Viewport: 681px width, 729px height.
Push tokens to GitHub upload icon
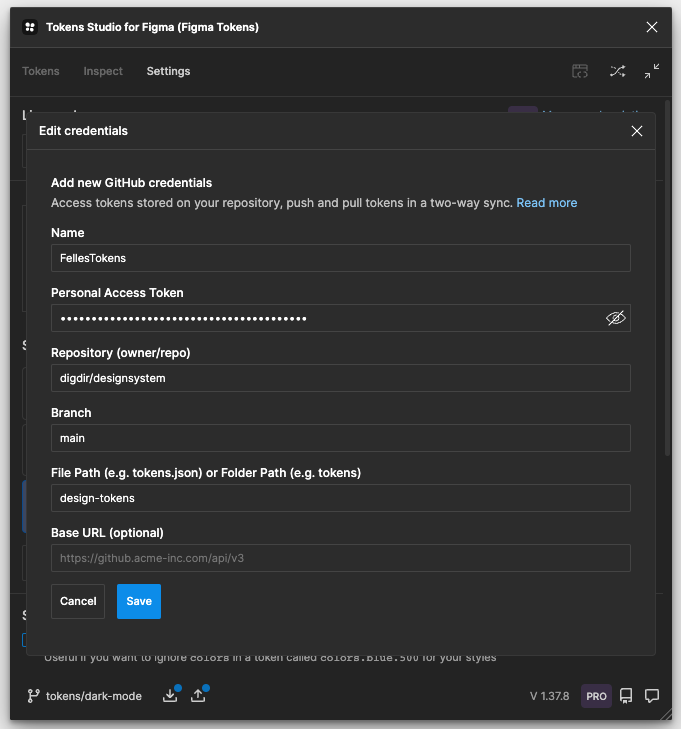198,696
